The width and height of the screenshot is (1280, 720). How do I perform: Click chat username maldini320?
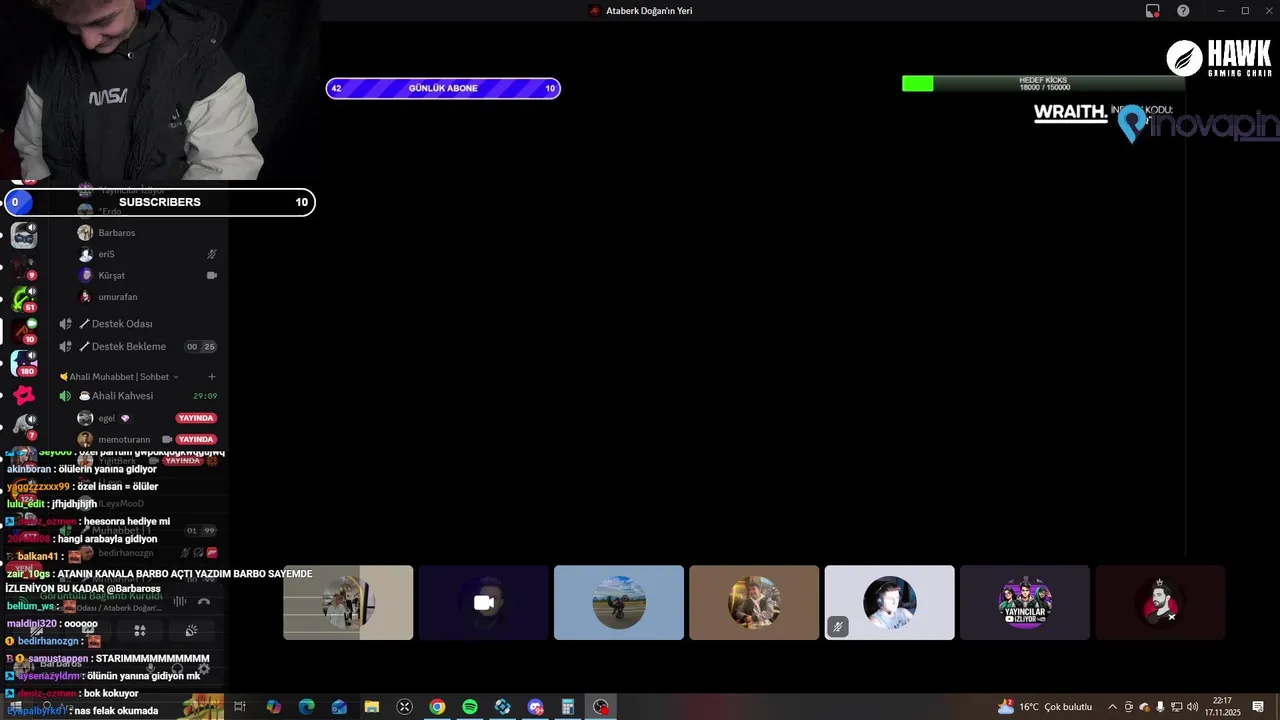(x=31, y=623)
